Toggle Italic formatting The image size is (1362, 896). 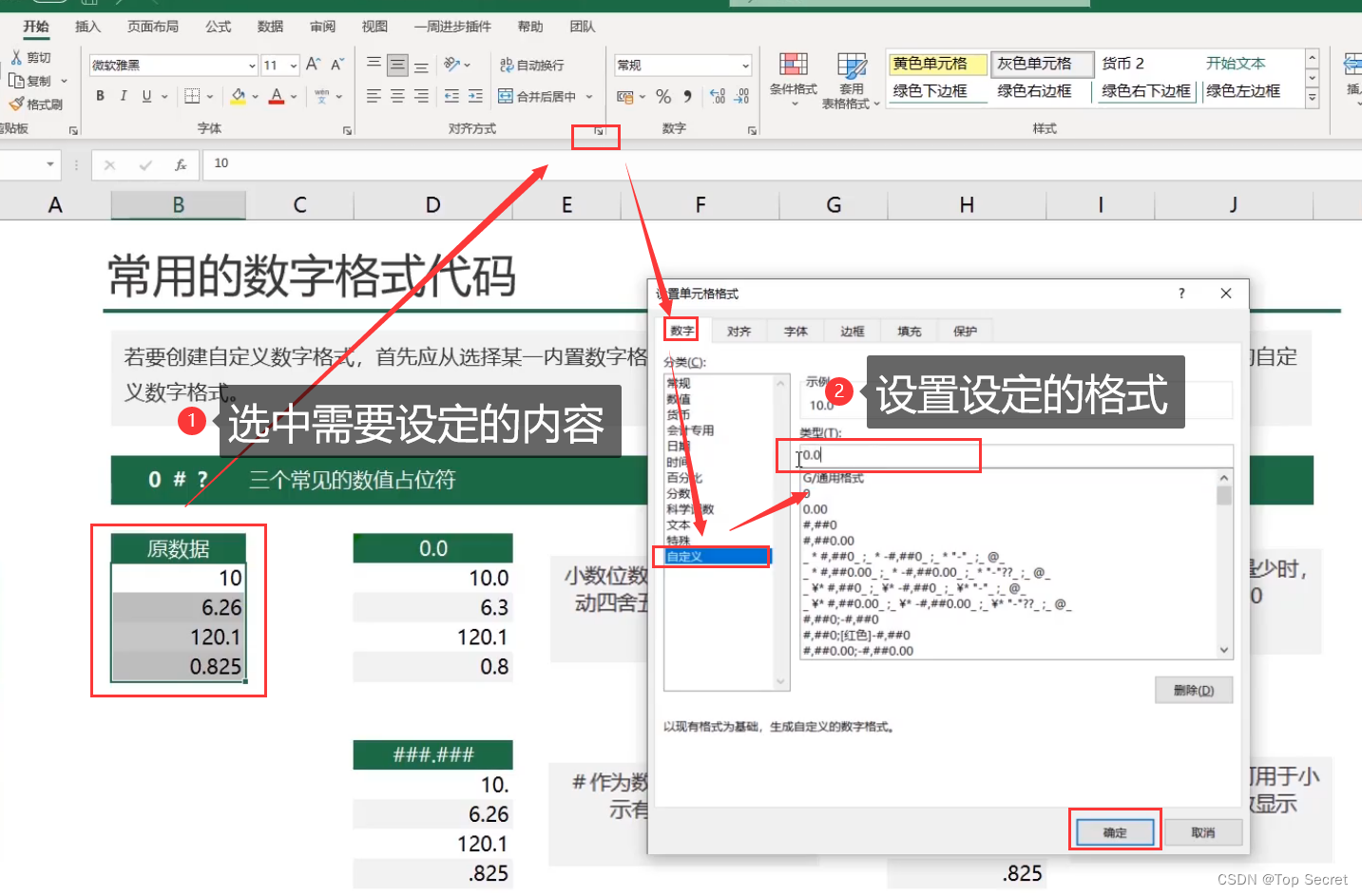point(124,96)
